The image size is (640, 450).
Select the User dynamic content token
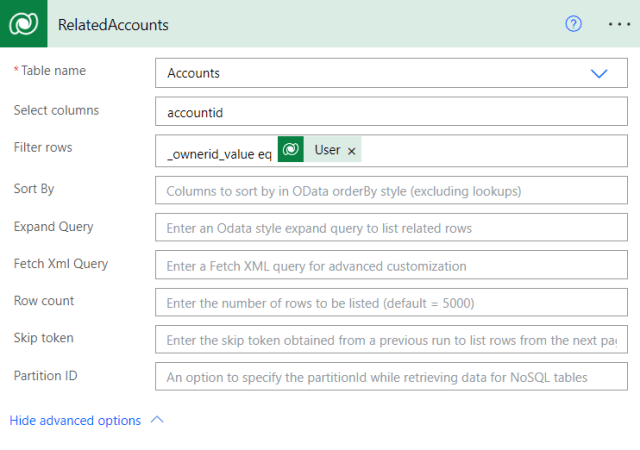tap(327, 150)
